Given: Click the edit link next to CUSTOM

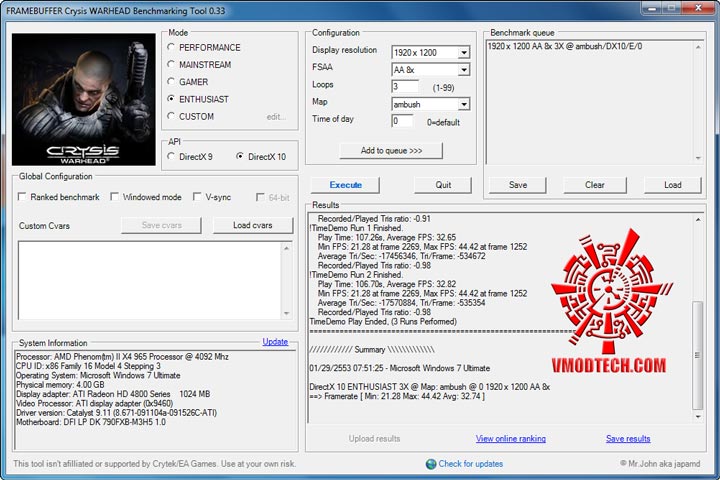Looking at the screenshot, I should (276, 117).
